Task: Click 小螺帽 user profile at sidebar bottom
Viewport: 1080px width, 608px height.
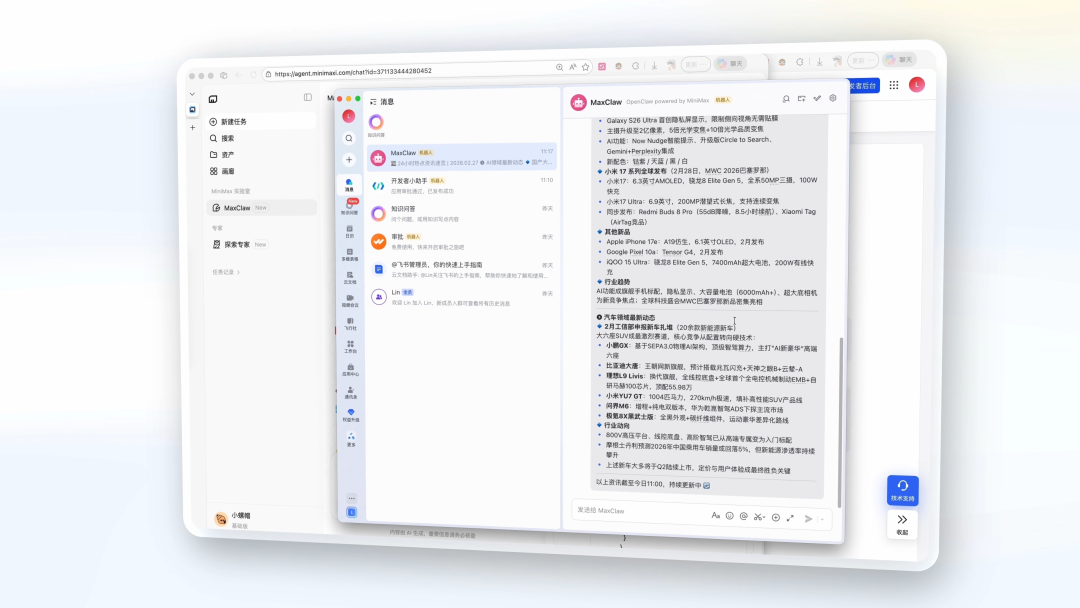Action: tap(234, 519)
